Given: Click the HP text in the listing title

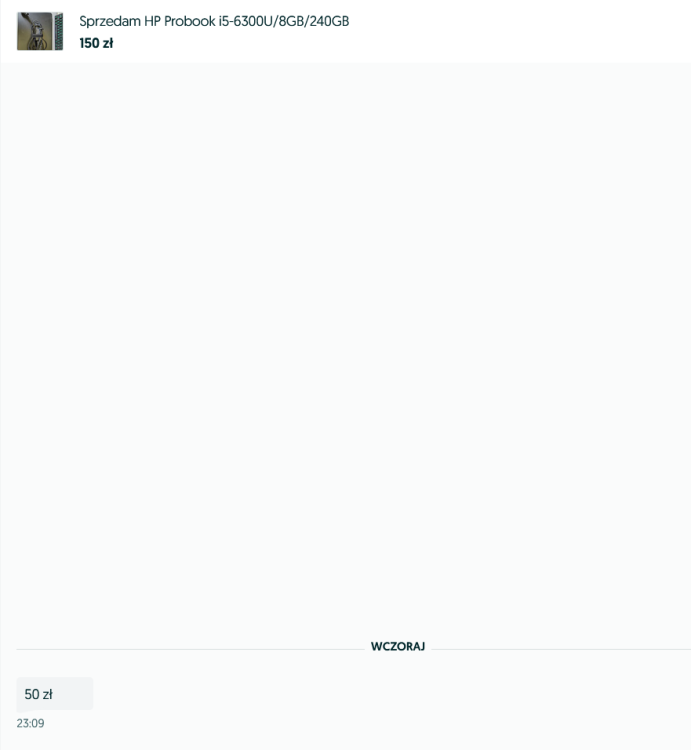Looking at the screenshot, I should pyautogui.click(x=152, y=22).
